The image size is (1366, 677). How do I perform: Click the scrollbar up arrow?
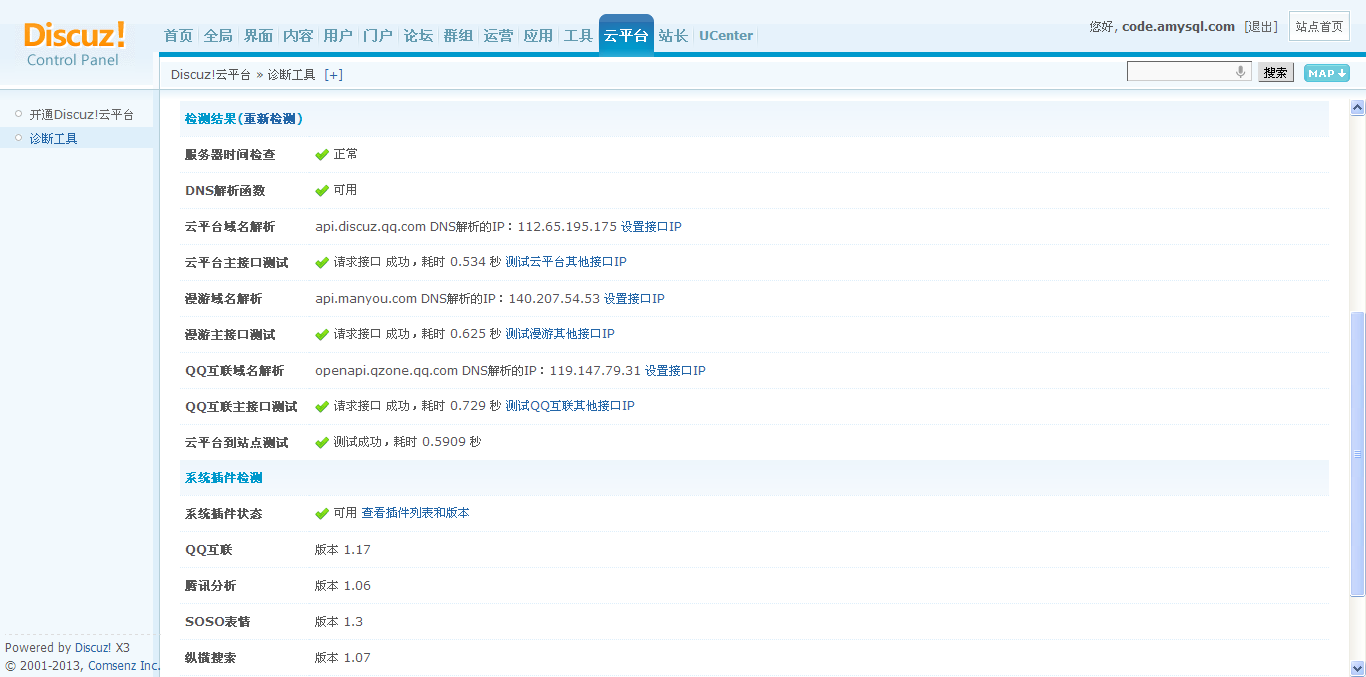pyautogui.click(x=1357, y=107)
